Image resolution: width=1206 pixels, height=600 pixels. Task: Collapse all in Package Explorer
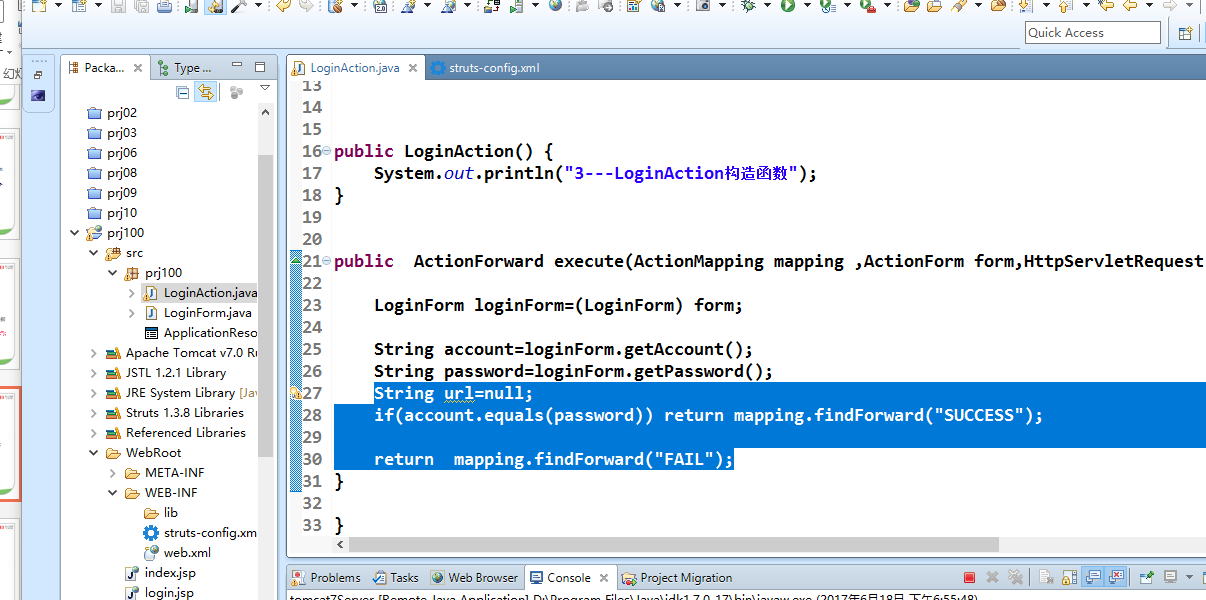[183, 92]
